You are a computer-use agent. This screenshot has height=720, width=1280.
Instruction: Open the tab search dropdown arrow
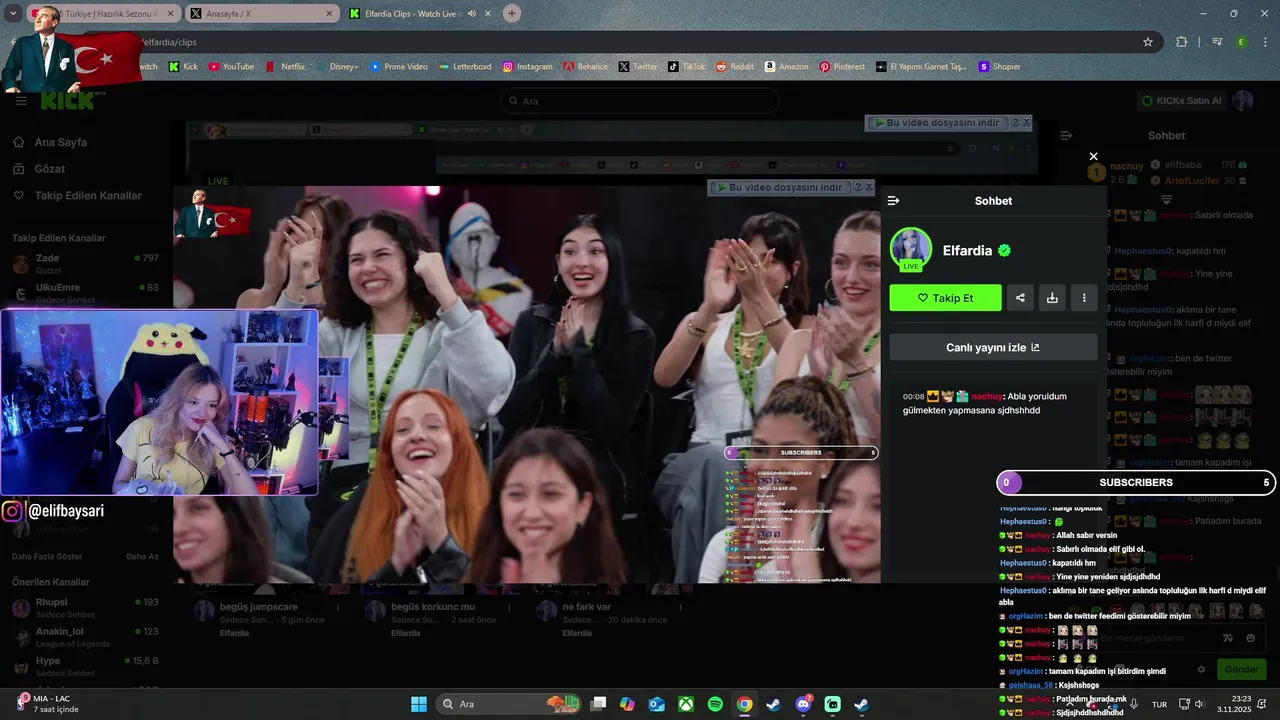click(12, 13)
